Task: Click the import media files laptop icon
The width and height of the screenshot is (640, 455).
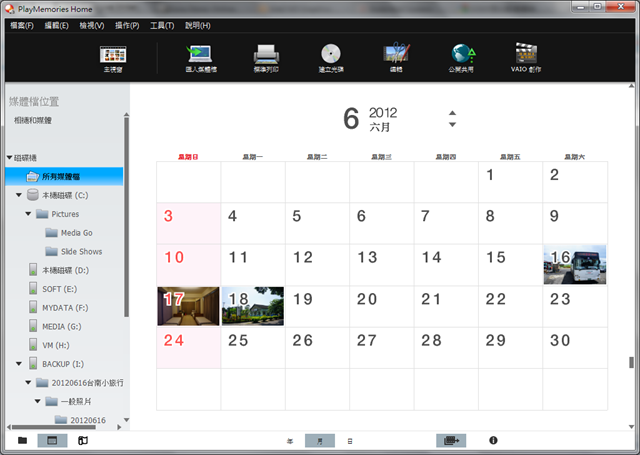Action: click(x=200, y=53)
